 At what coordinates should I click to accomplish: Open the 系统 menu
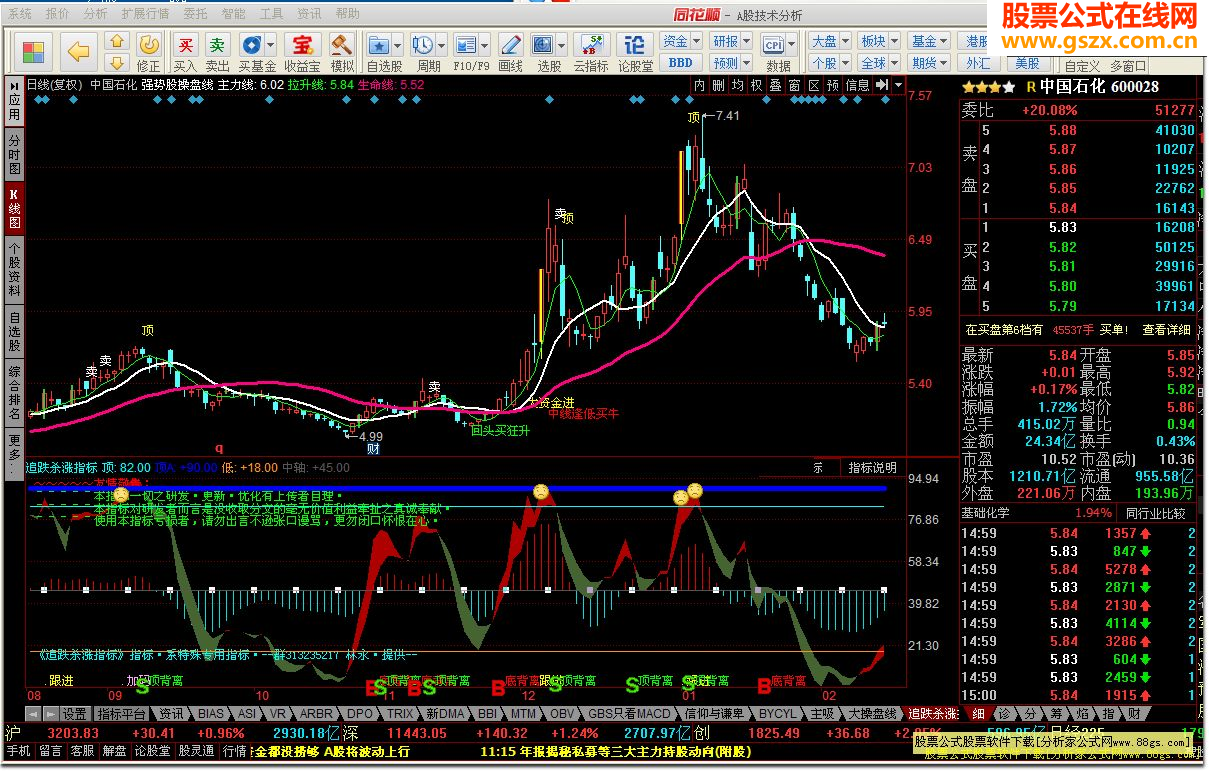click(x=19, y=14)
